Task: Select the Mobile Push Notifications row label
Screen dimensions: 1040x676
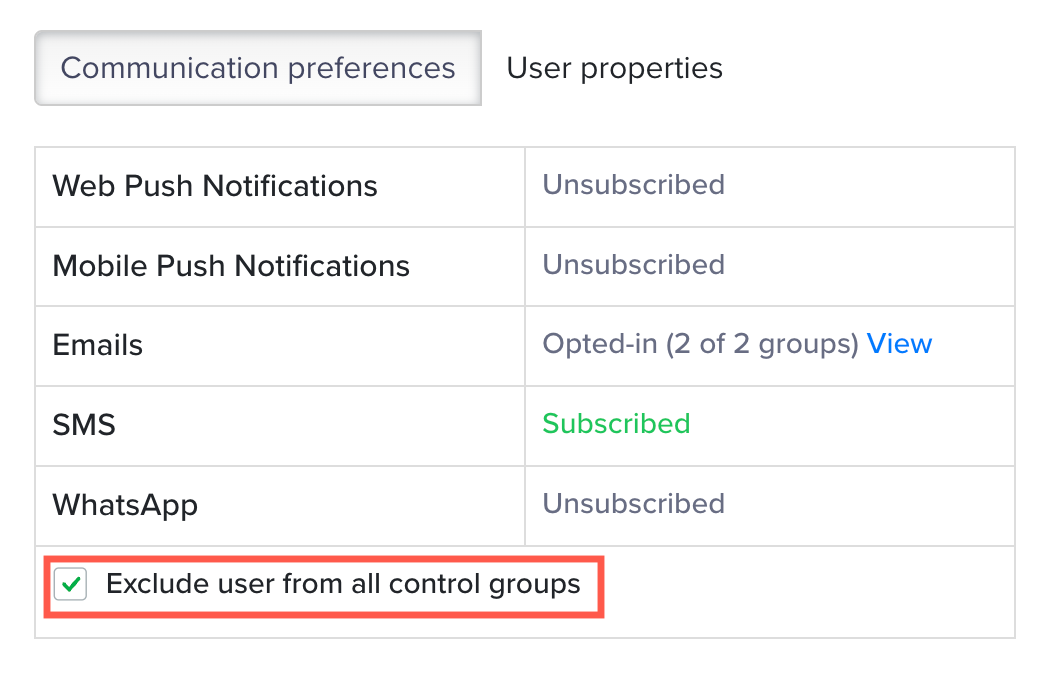Action: [x=230, y=266]
